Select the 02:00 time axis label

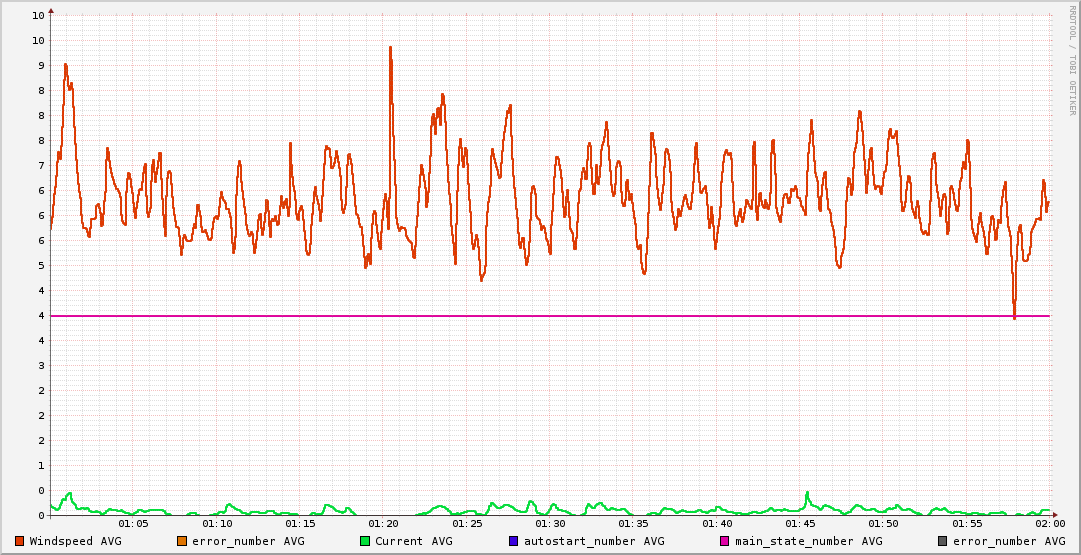(1049, 523)
